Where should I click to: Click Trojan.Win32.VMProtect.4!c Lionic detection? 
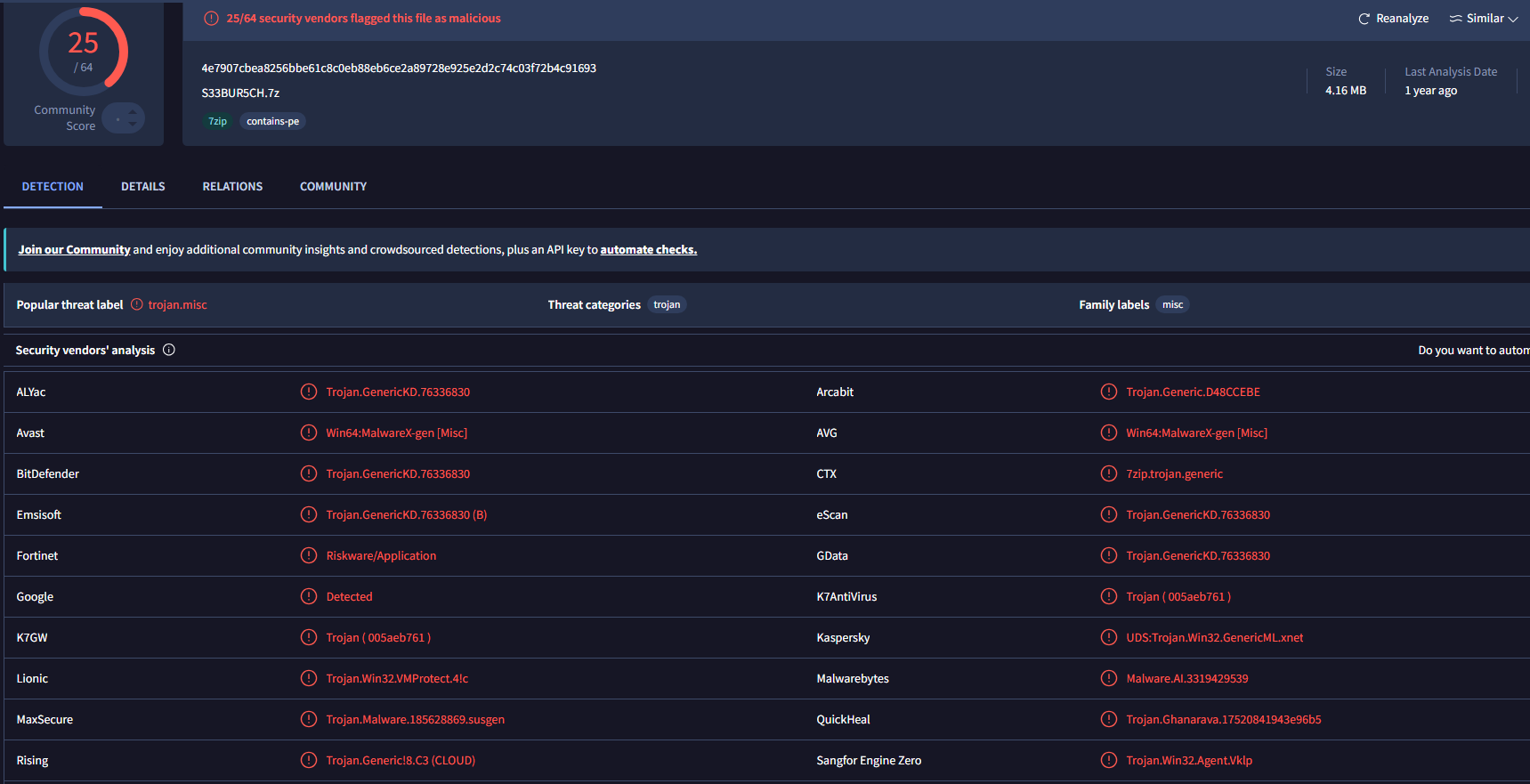pyautogui.click(x=397, y=678)
